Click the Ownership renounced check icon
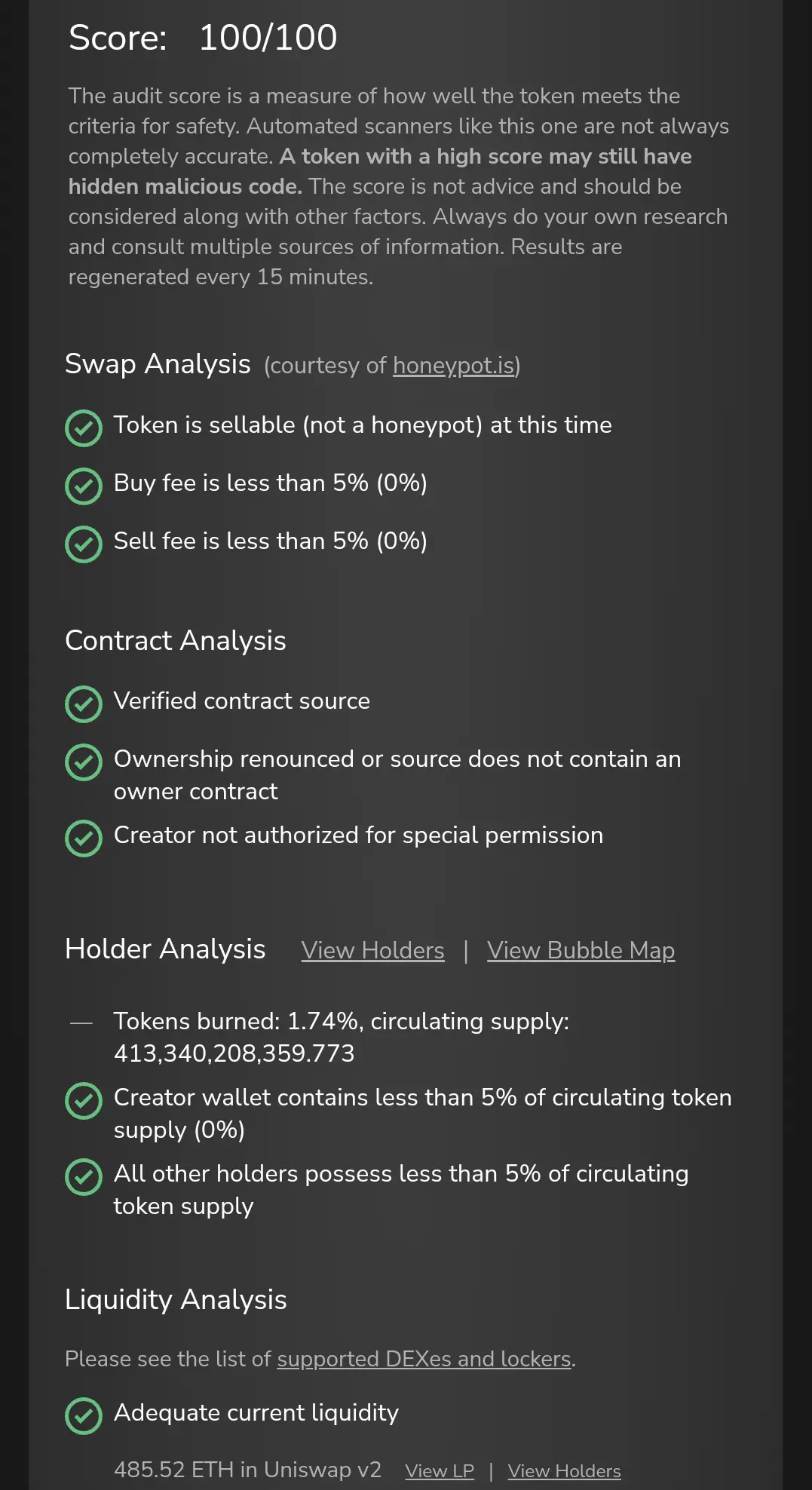812x1490 pixels. (84, 762)
